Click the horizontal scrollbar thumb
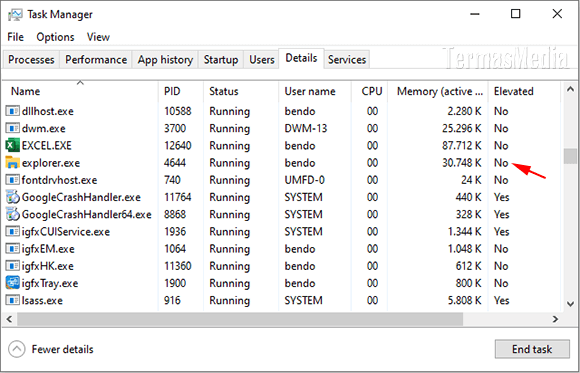The width and height of the screenshot is (580, 373). [240, 319]
